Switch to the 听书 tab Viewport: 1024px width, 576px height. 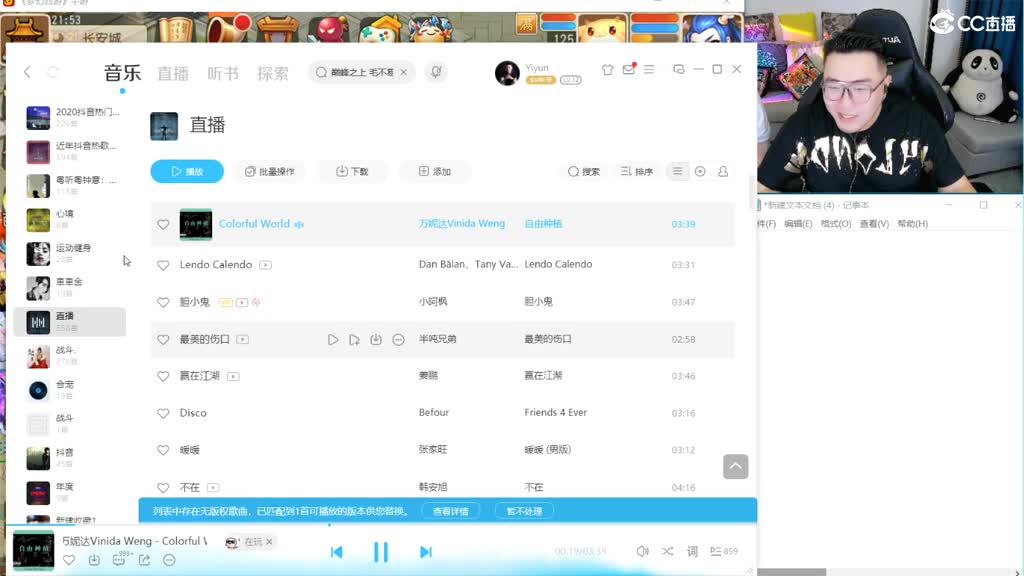click(223, 73)
